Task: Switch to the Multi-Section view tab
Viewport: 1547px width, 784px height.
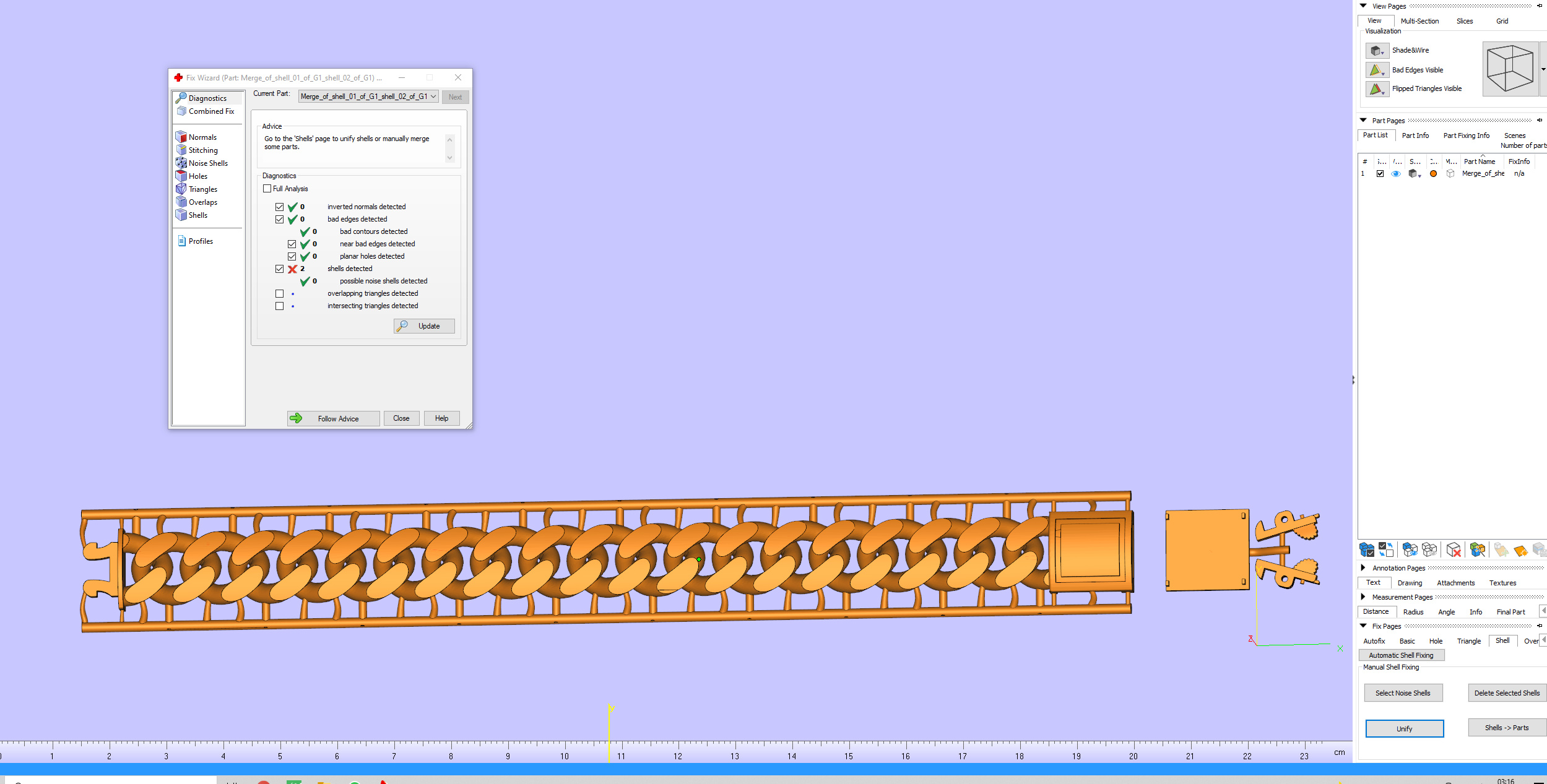Action: pyautogui.click(x=1419, y=21)
